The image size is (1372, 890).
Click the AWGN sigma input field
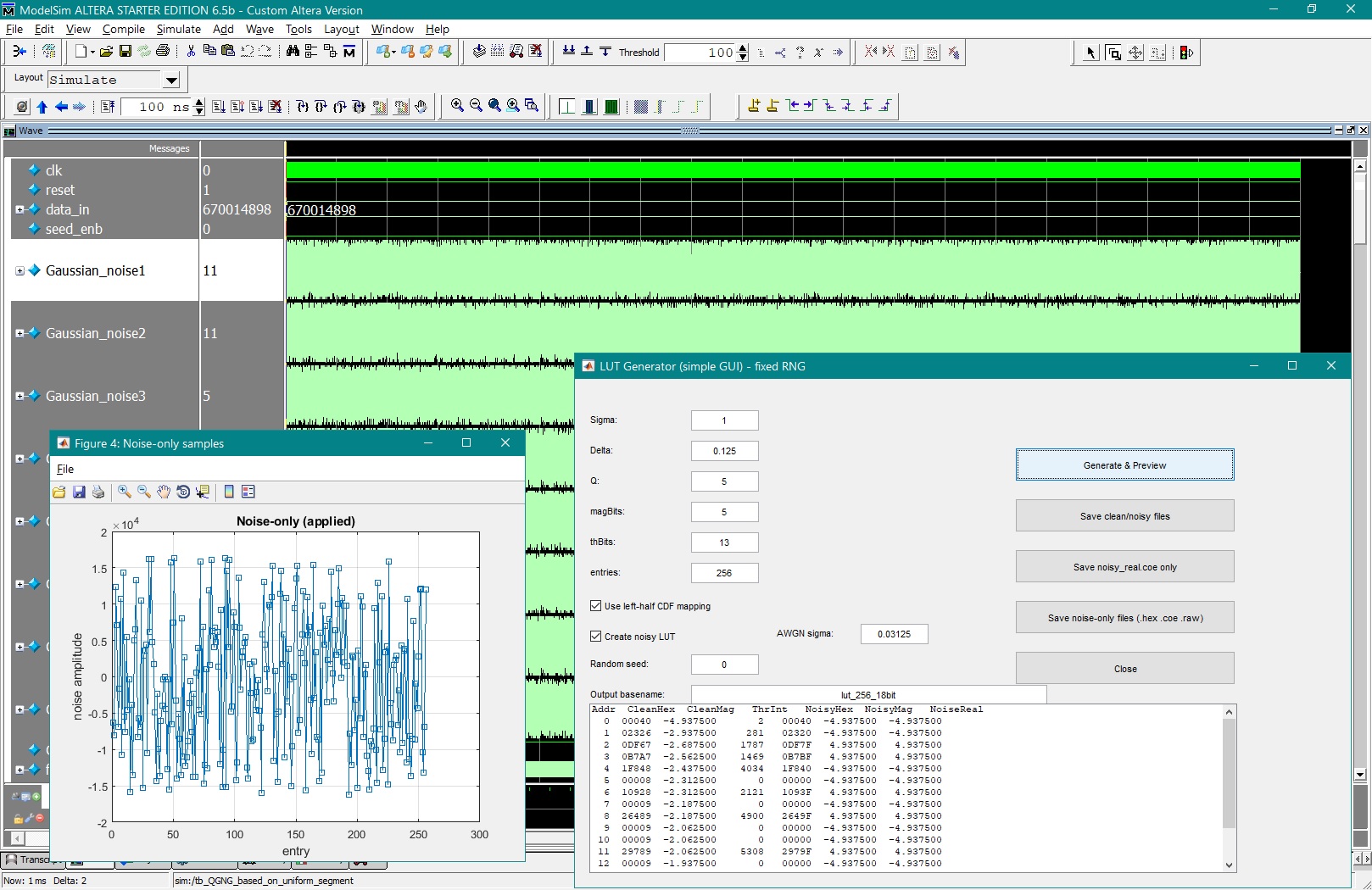pyautogui.click(x=894, y=634)
